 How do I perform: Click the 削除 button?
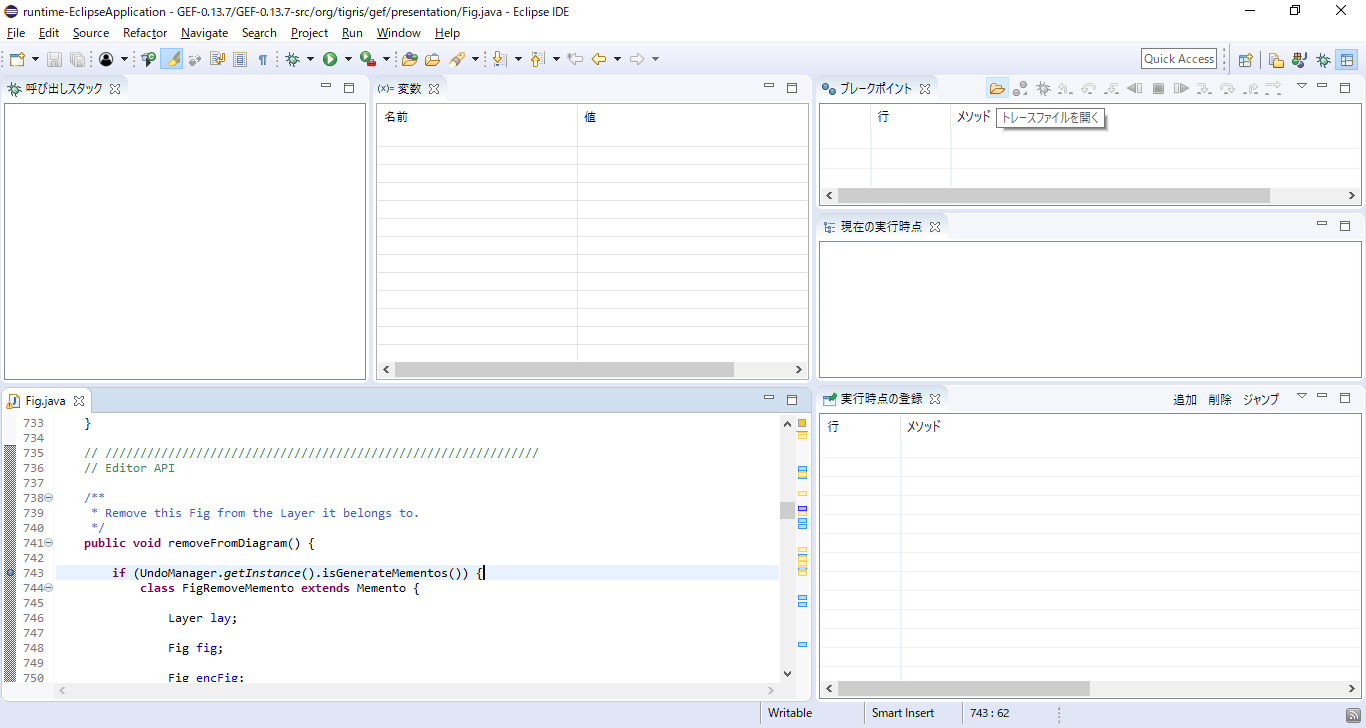coord(1220,399)
